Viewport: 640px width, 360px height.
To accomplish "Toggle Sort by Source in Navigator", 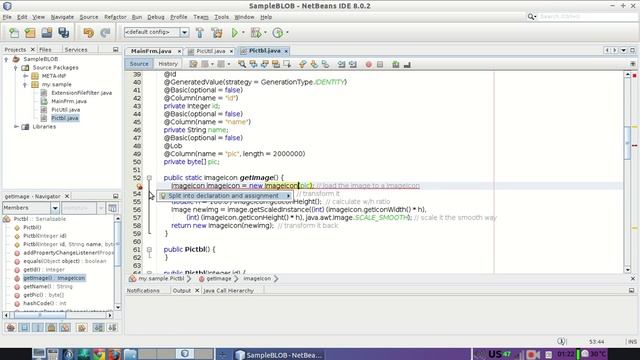I will pos(112,327).
